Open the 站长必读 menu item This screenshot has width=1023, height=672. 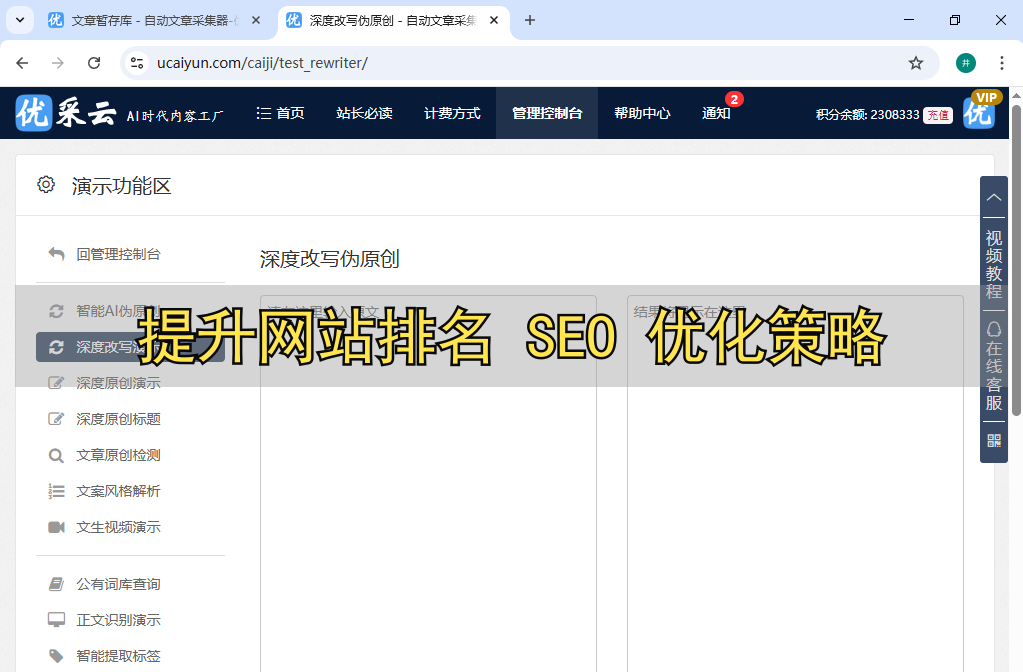point(365,113)
